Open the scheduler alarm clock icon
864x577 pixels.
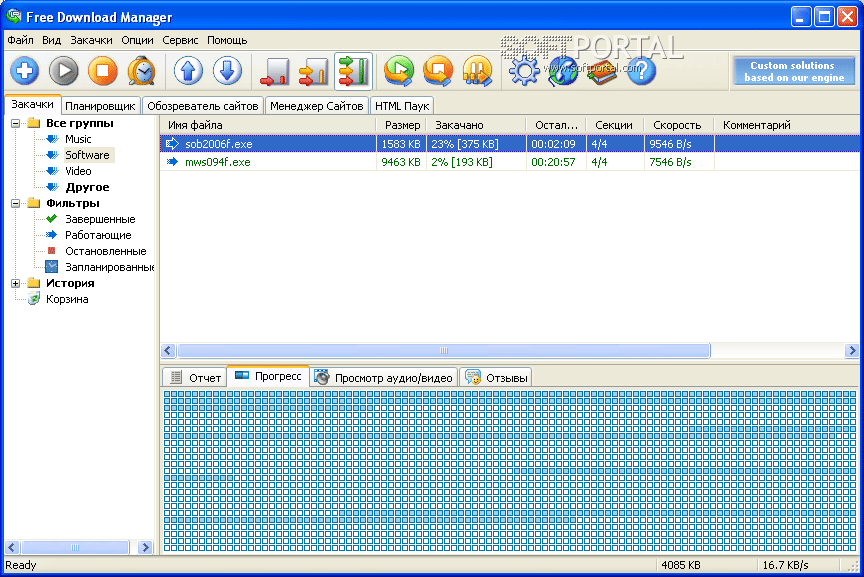pos(142,71)
